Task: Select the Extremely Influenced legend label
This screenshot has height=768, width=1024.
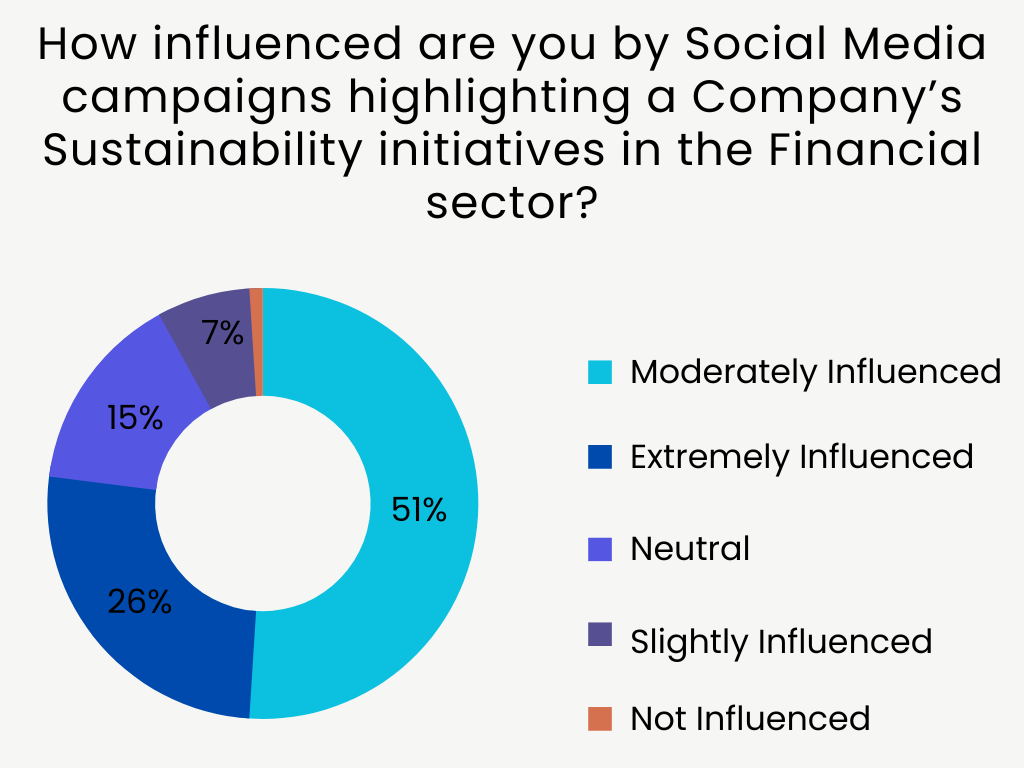Action: point(801,457)
